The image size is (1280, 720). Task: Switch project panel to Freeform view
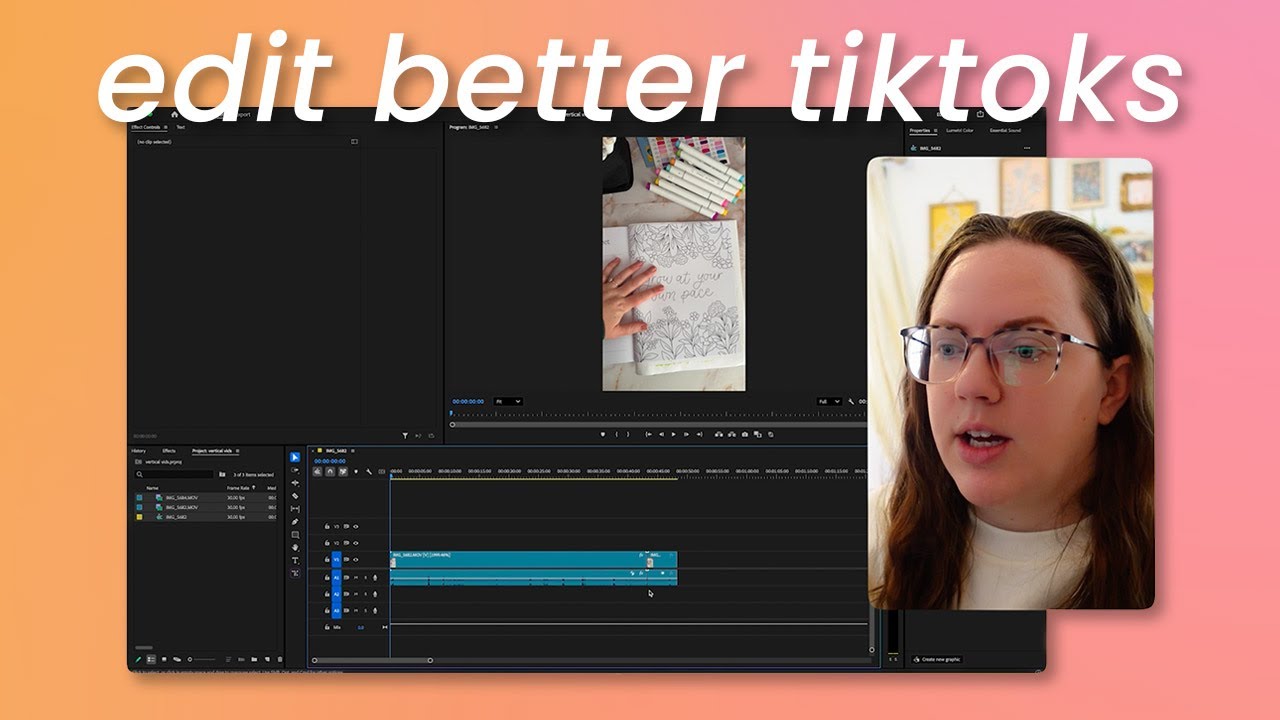click(x=177, y=659)
